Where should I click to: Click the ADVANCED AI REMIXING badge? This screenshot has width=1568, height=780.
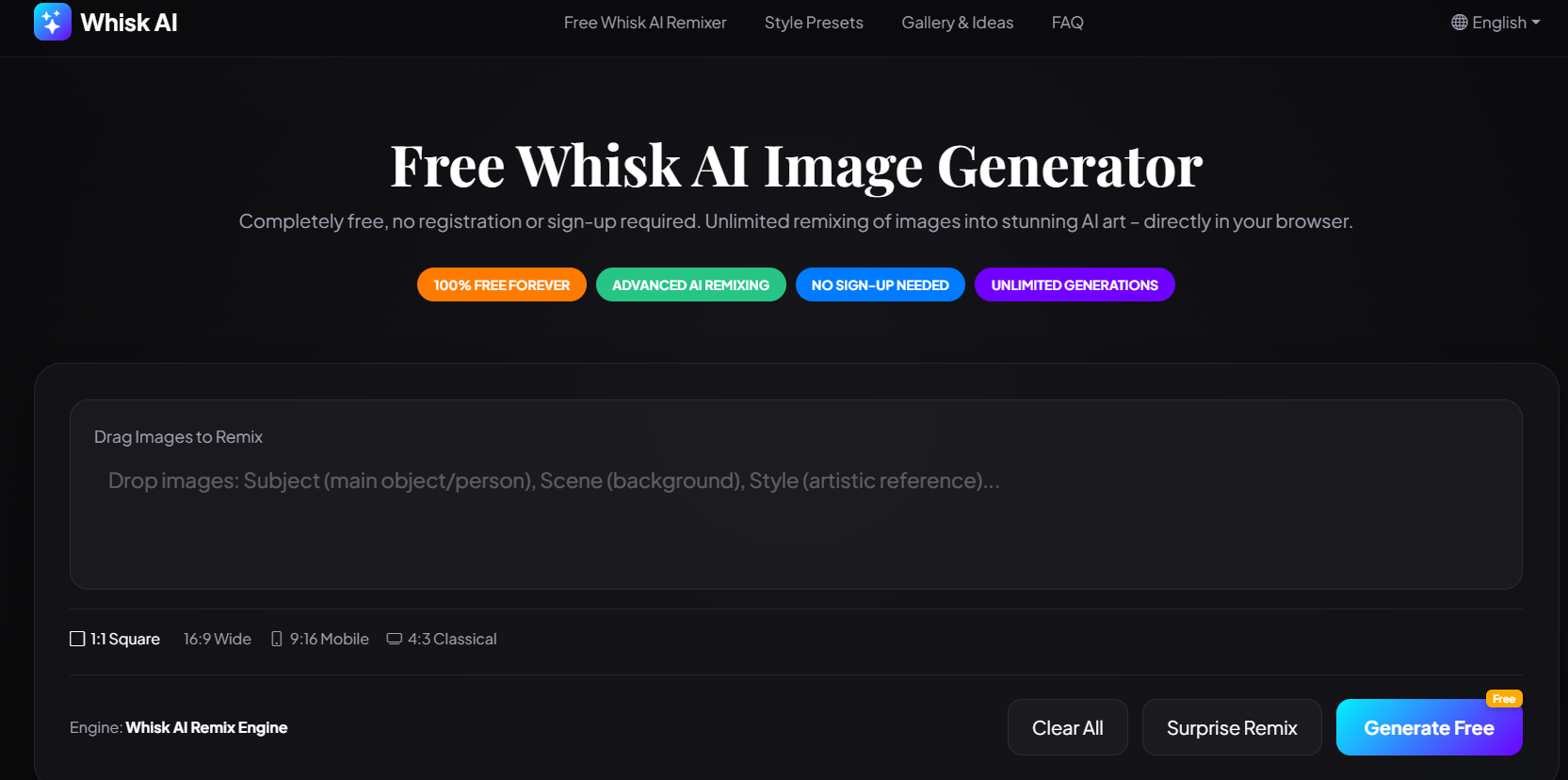click(691, 284)
